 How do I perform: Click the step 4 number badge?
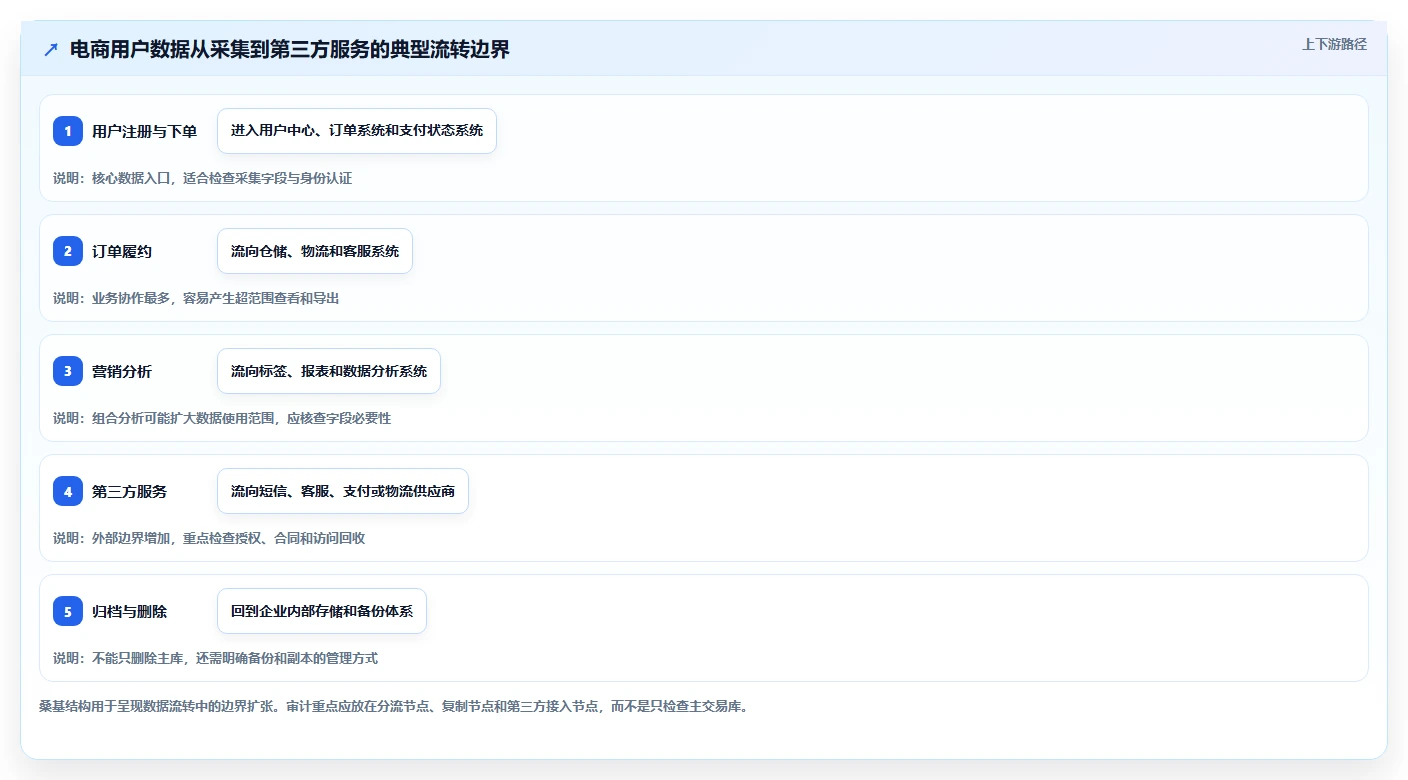pos(68,491)
